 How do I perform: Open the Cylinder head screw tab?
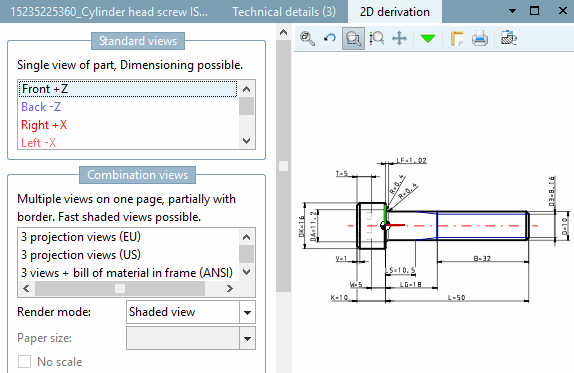109,12
